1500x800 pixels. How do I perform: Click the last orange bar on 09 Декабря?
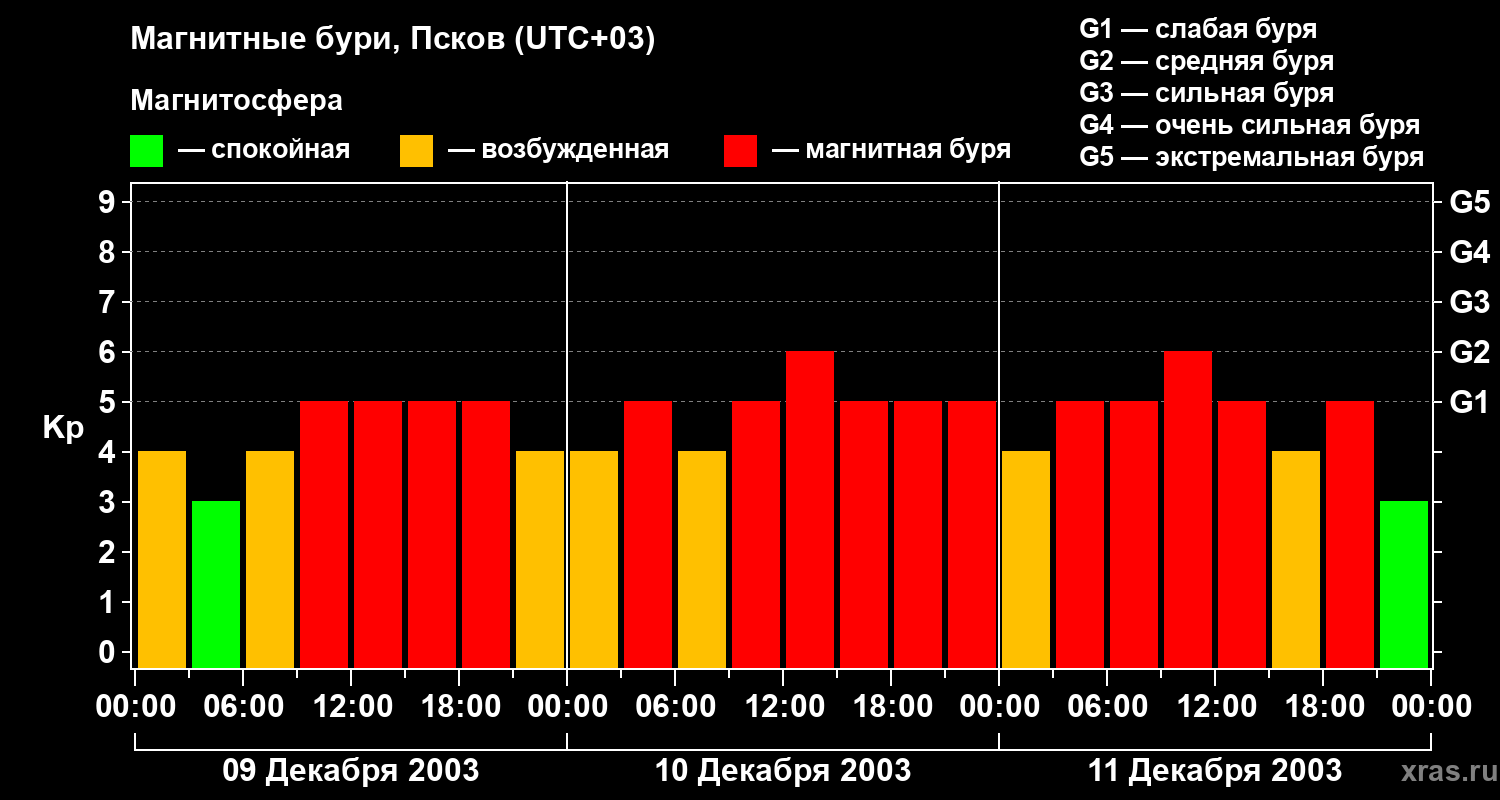point(540,559)
